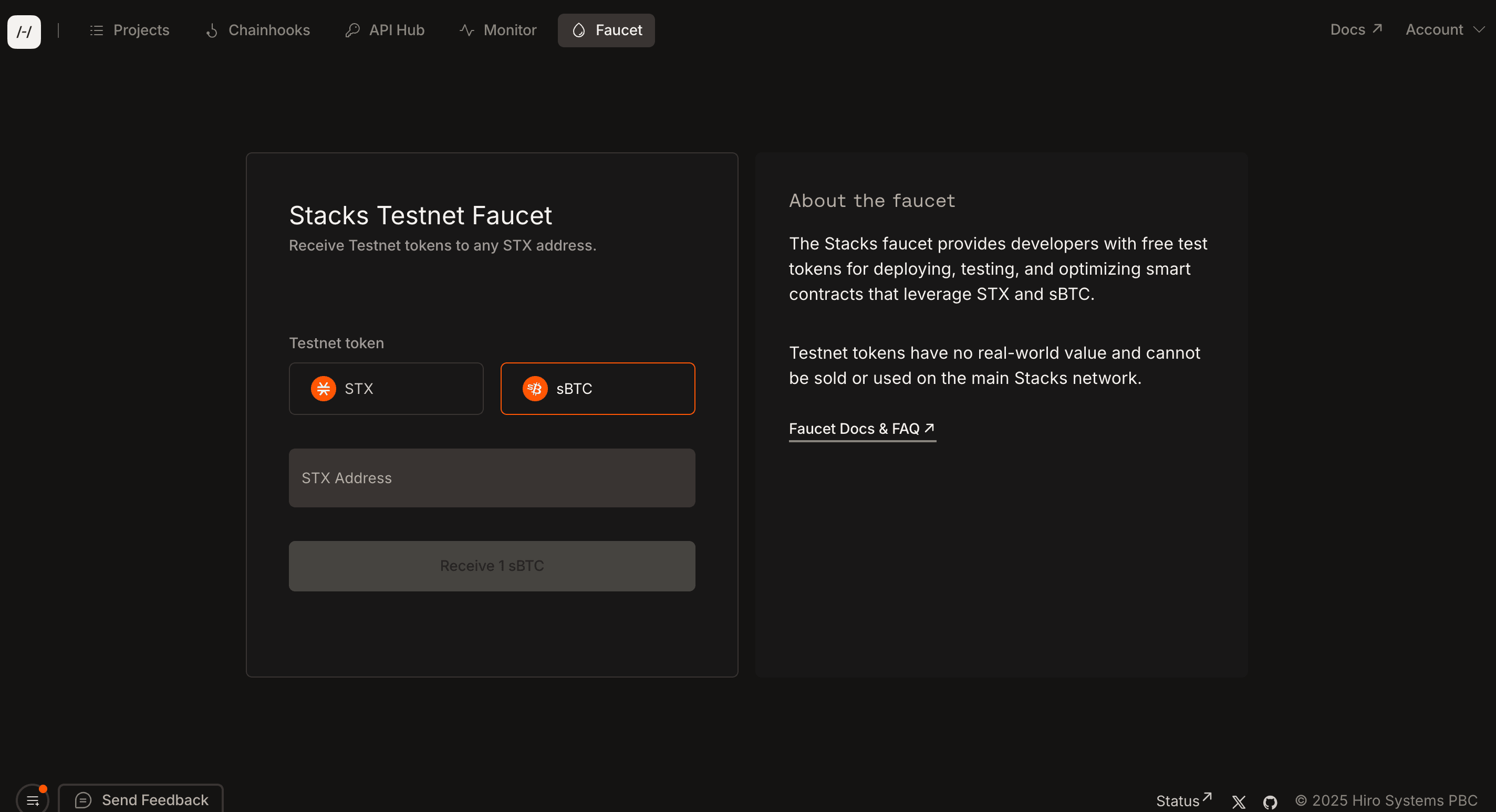This screenshot has width=1496, height=812.
Task: Open the Projects tab
Action: pos(130,30)
